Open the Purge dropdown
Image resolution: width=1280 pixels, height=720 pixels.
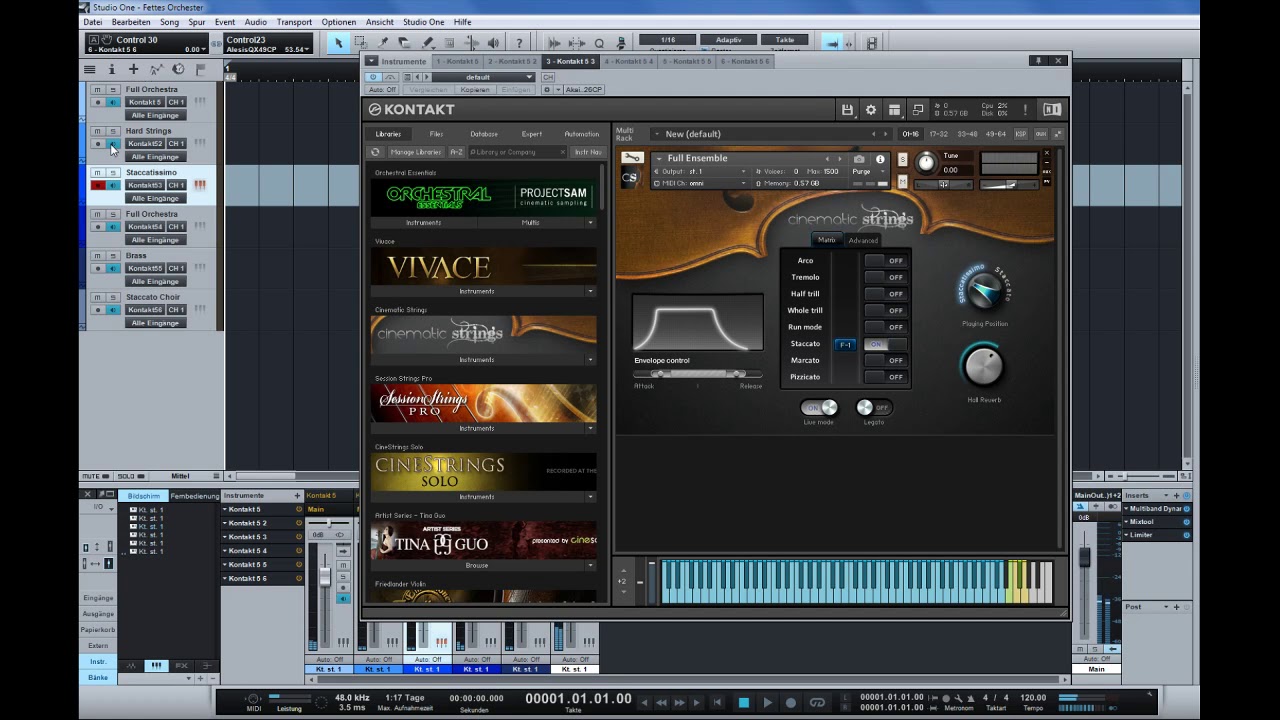point(863,171)
